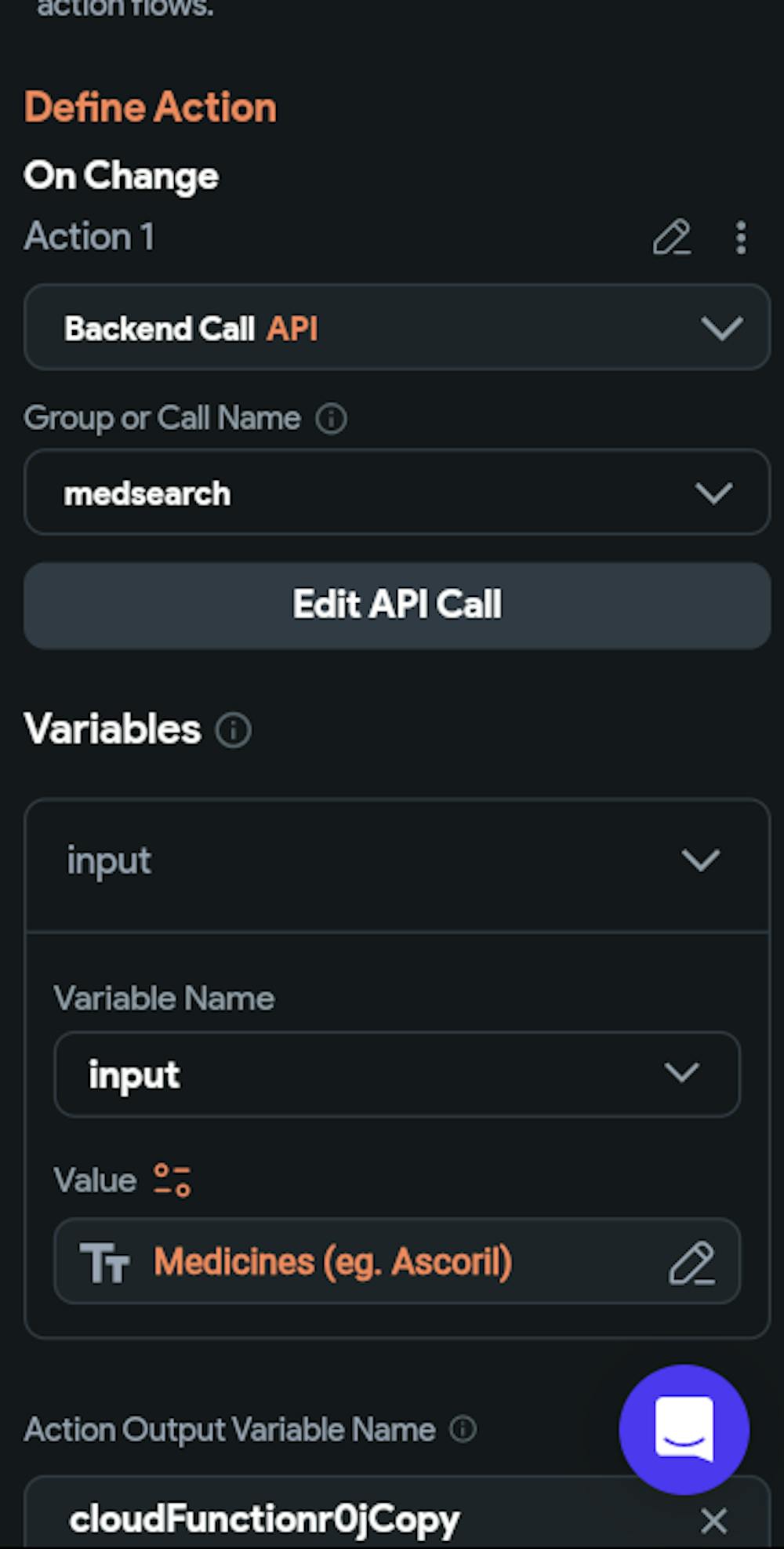The image size is (784, 1549).
Task: Select the On Change trigger label
Action: 122,176
